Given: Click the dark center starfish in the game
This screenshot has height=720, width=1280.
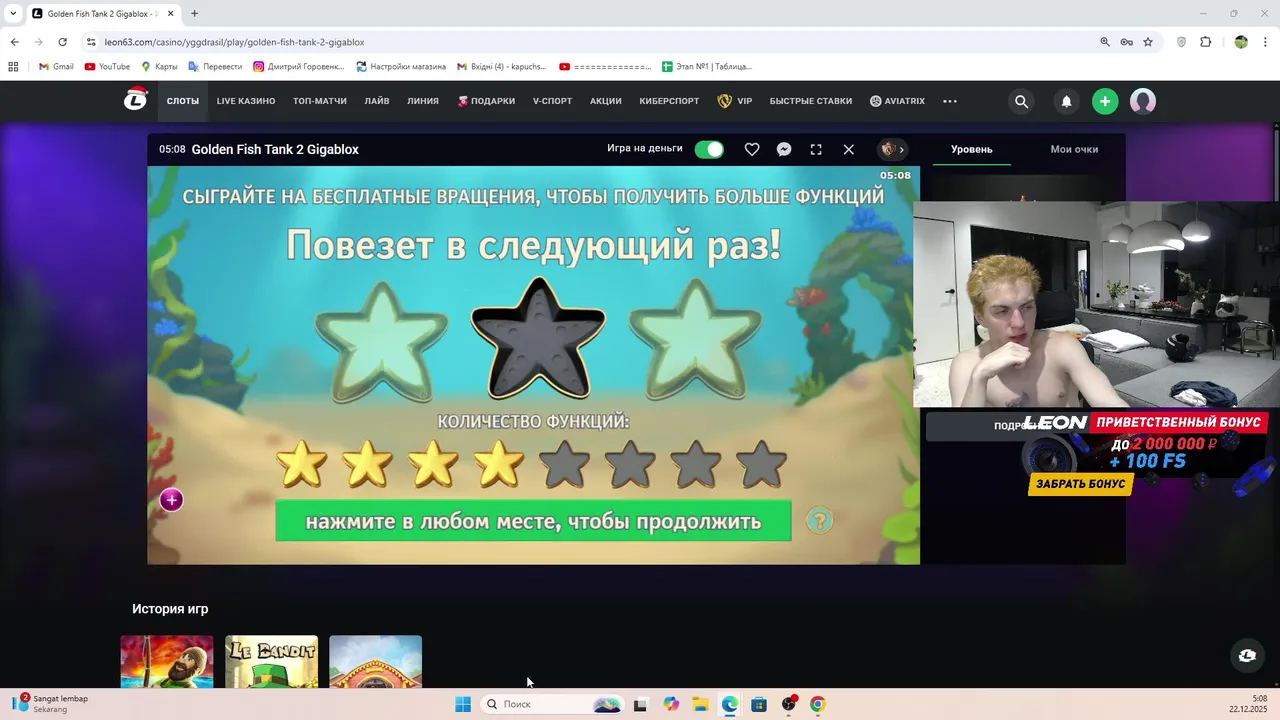Looking at the screenshot, I should tap(538, 338).
